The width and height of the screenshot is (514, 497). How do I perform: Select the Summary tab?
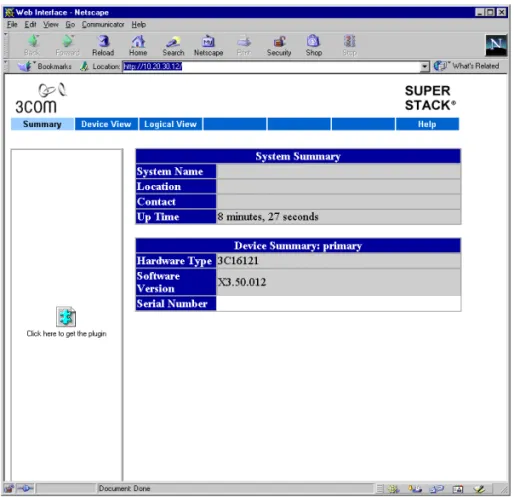point(42,124)
